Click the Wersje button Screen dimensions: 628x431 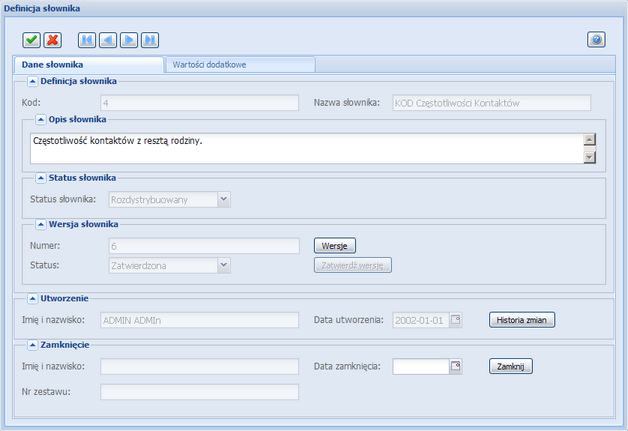coord(335,245)
